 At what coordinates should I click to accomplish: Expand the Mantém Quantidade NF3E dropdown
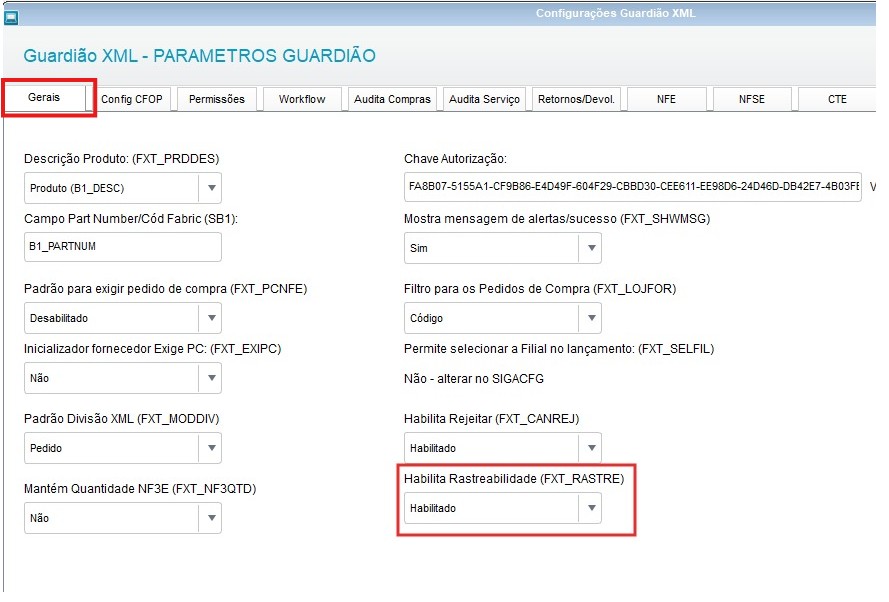(122, 518)
